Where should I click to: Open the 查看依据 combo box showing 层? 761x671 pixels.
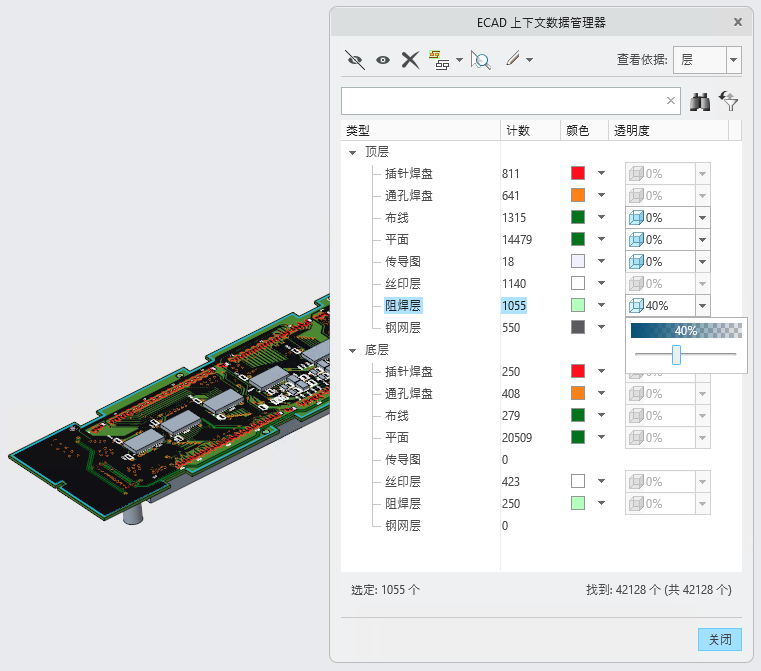tap(707, 60)
